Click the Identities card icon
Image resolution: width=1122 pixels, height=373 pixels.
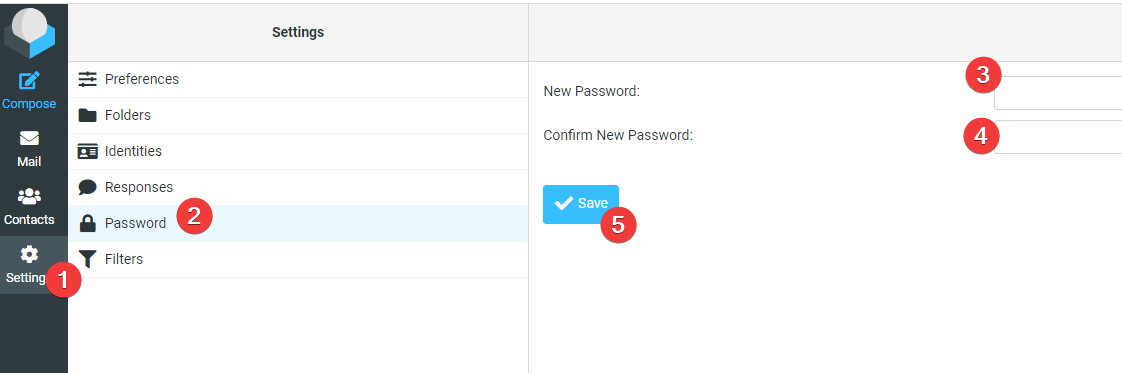click(x=87, y=152)
